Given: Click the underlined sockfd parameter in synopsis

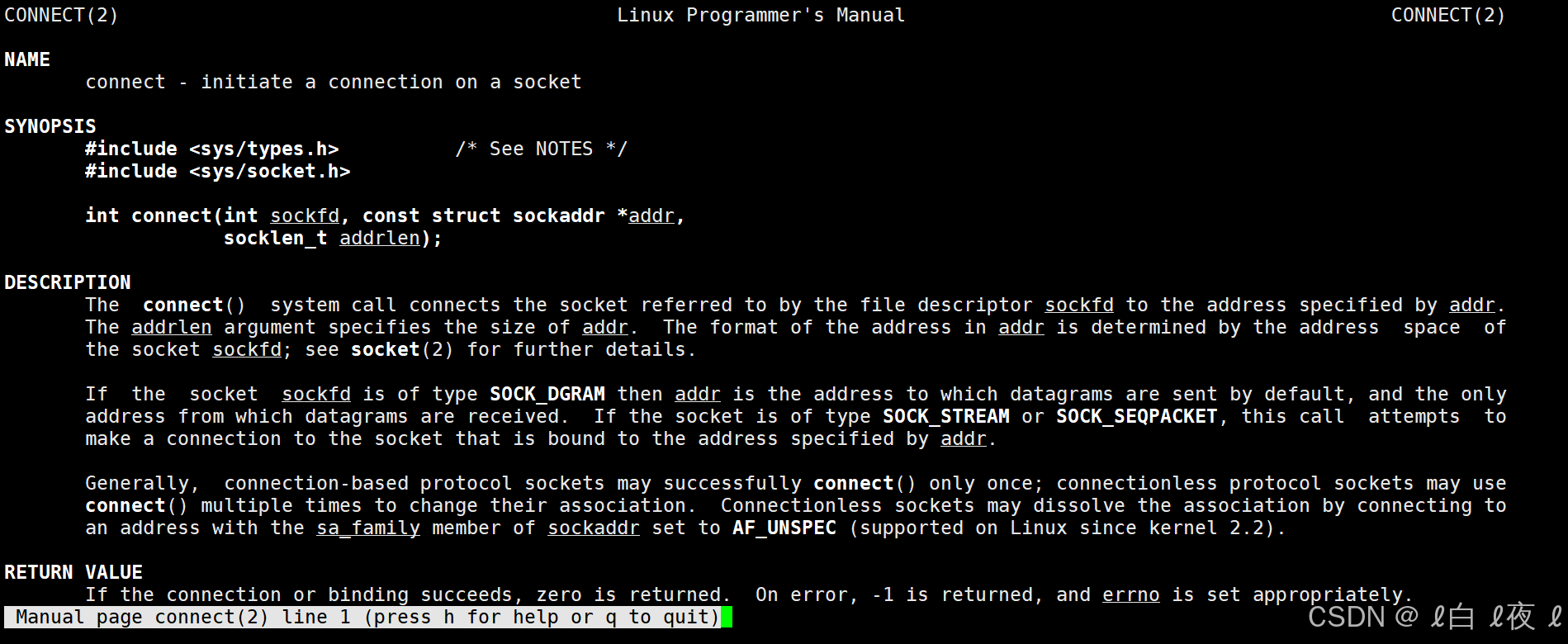Looking at the screenshot, I should pyautogui.click(x=305, y=215).
